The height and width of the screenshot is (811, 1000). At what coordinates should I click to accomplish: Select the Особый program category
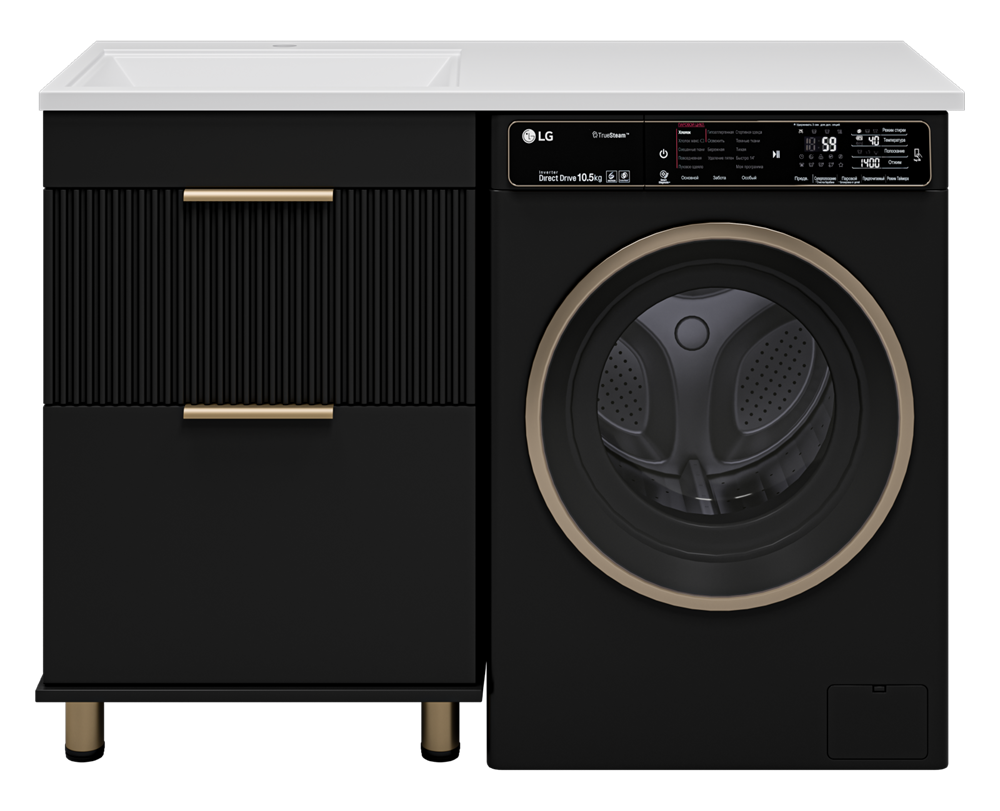tap(748, 177)
